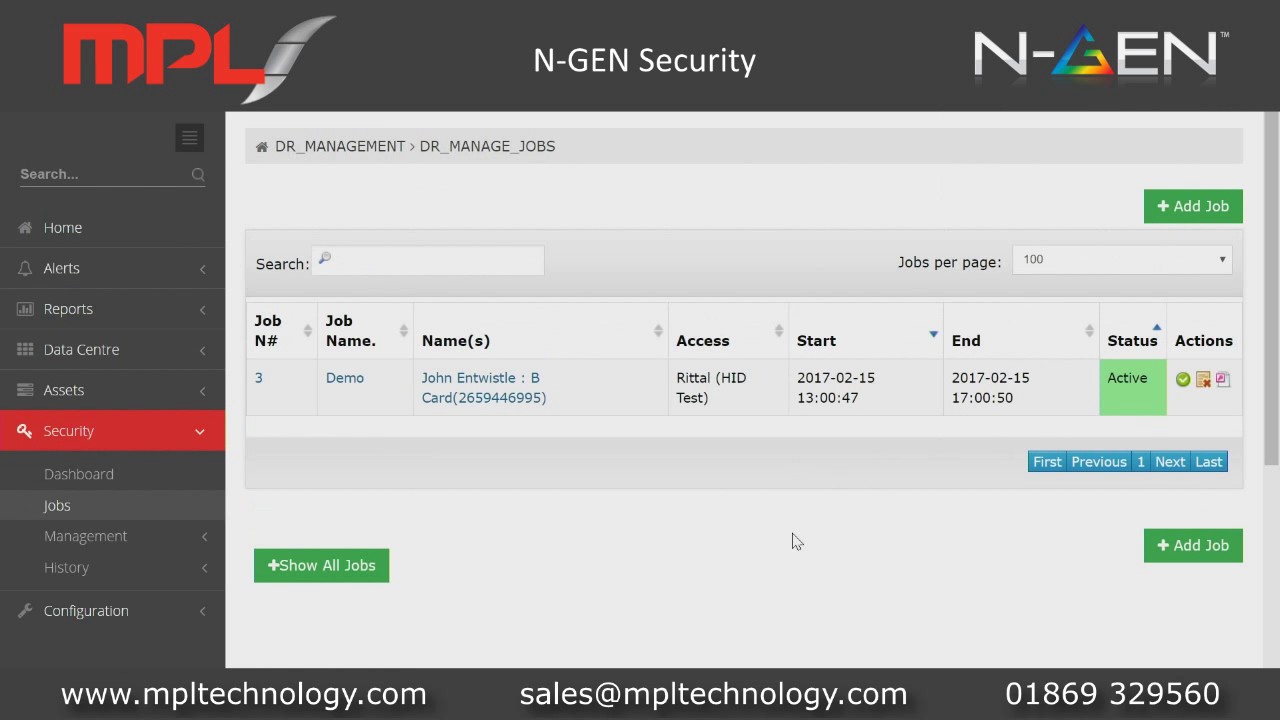1280x720 pixels.
Task: Click inside the job Search field
Action: point(428,261)
